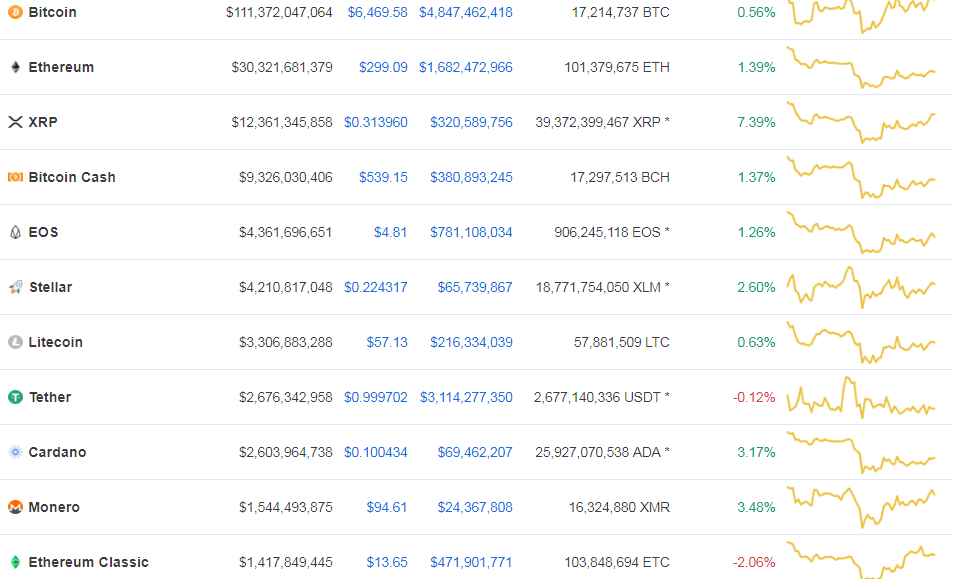
Task: Open the Bitcoin Cash name link
Action: click(x=72, y=177)
